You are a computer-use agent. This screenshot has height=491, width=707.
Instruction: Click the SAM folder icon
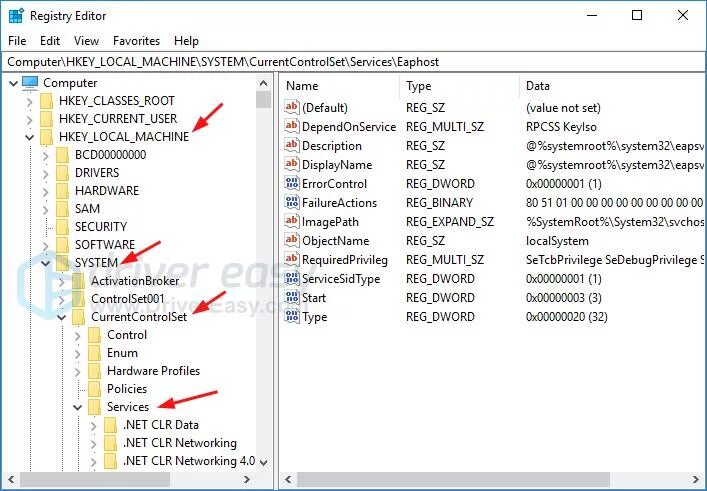(62, 209)
